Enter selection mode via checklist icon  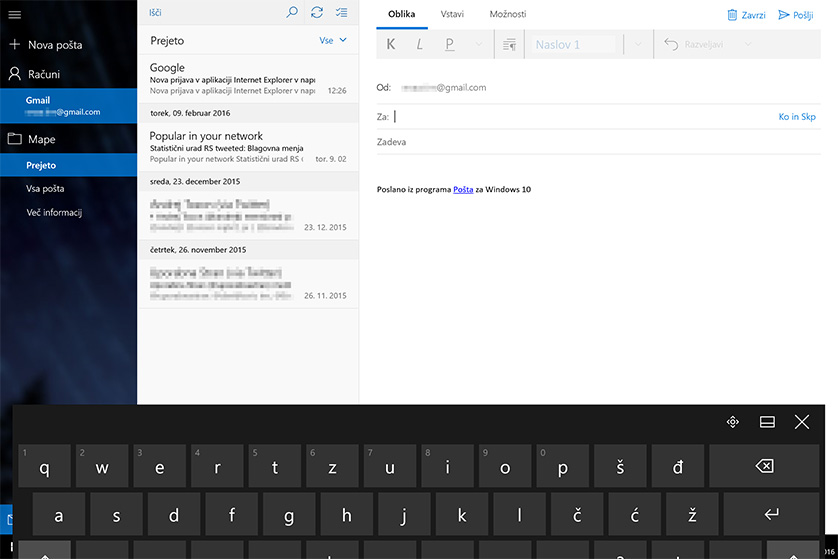(x=342, y=12)
